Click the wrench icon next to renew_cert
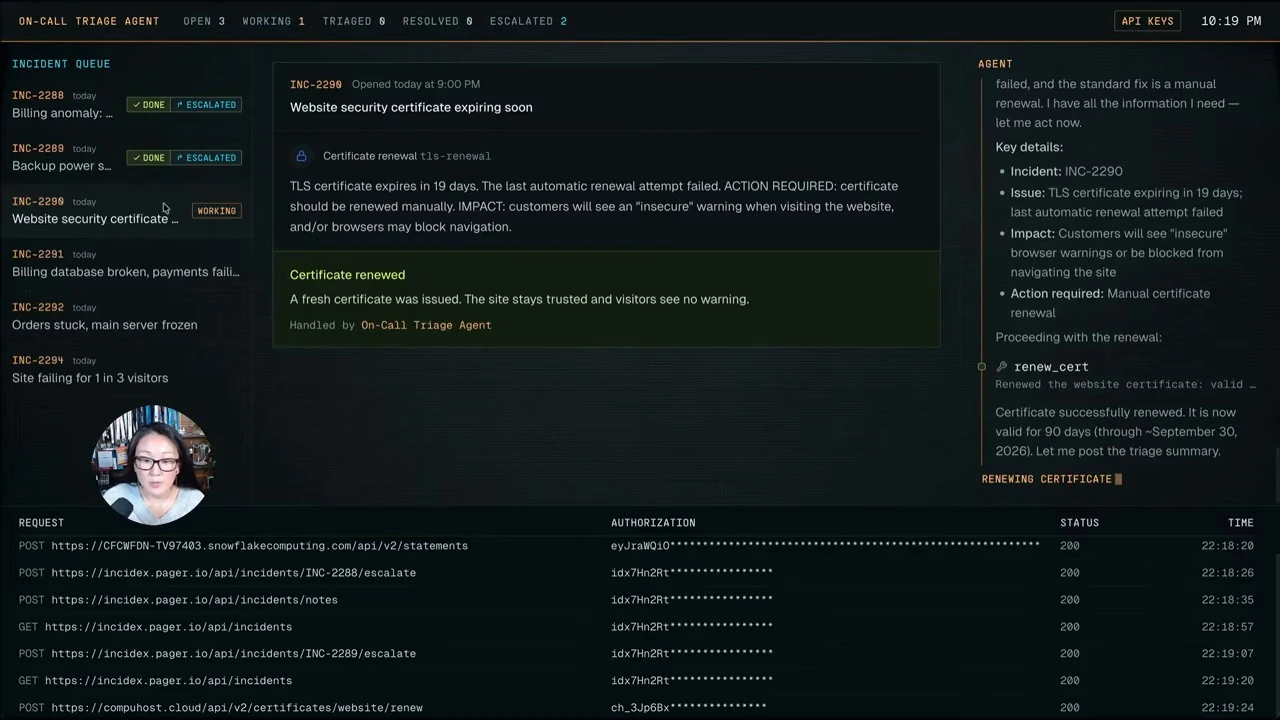1280x720 pixels. 1002,367
